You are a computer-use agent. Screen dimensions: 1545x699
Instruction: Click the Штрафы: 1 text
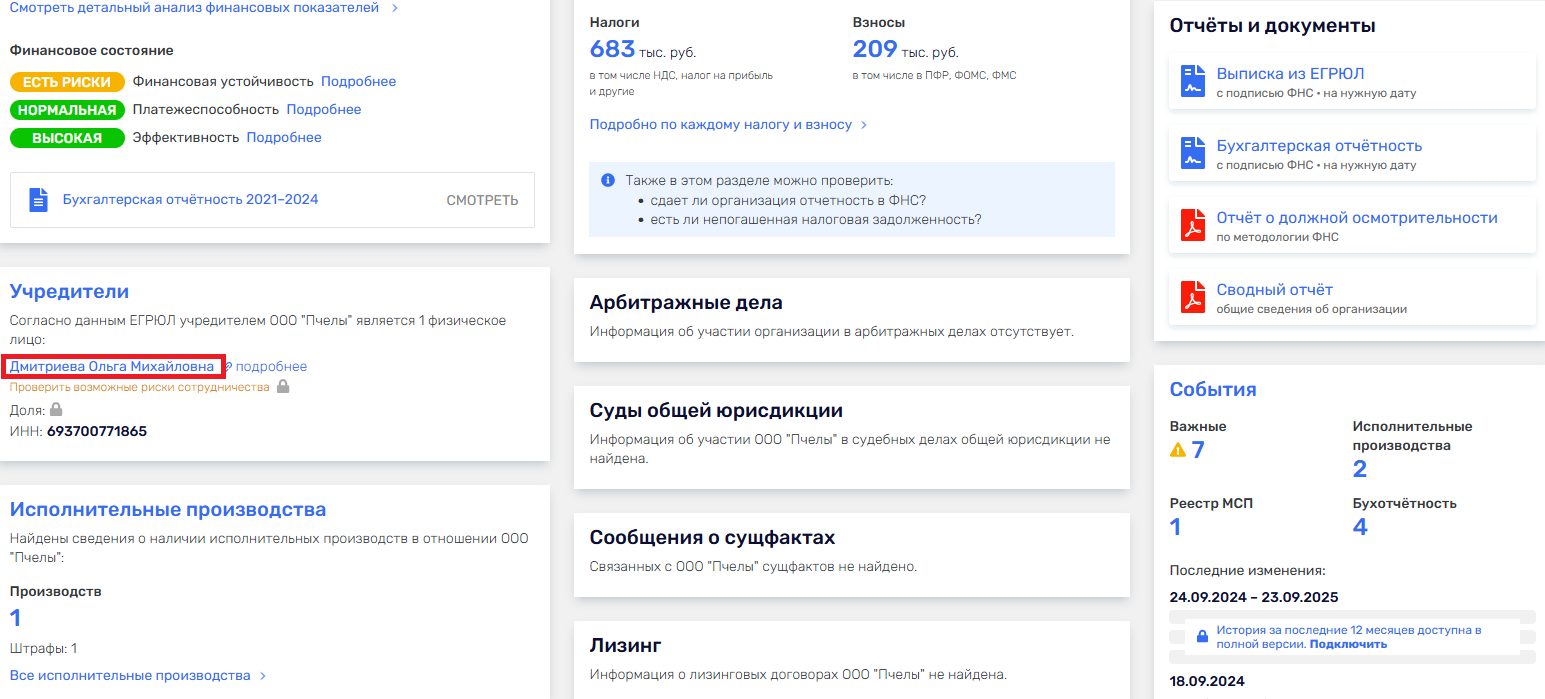43,649
